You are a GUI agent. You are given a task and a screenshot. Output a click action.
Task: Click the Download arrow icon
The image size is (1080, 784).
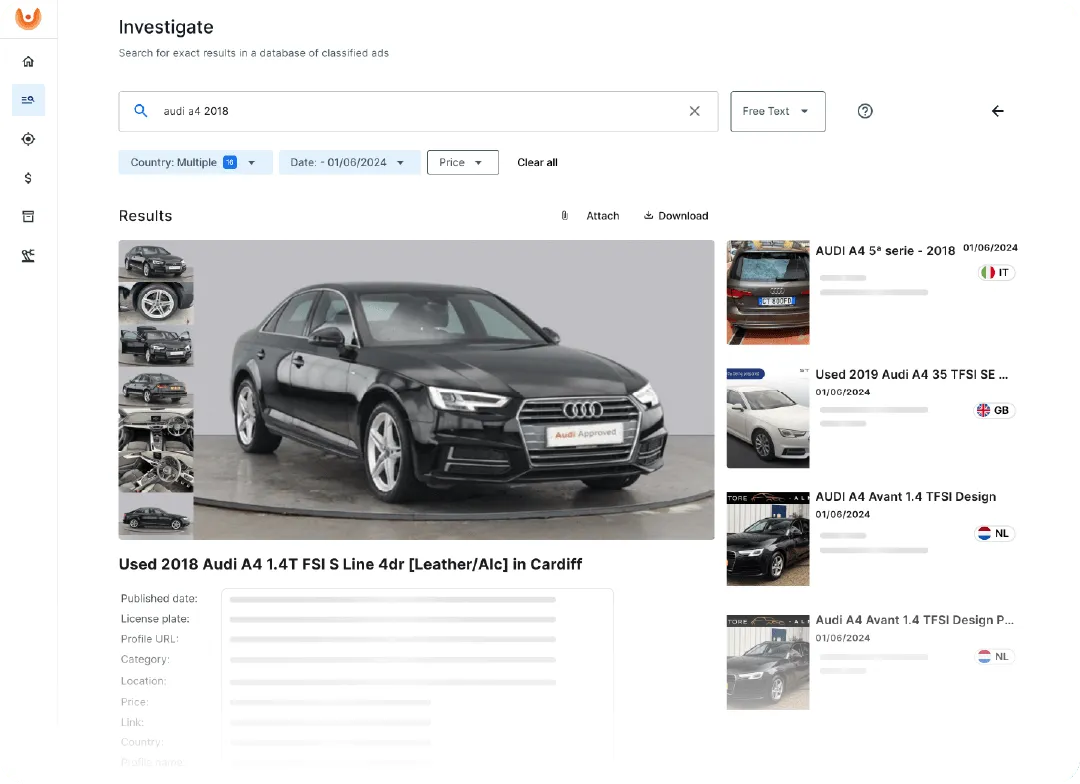648,216
